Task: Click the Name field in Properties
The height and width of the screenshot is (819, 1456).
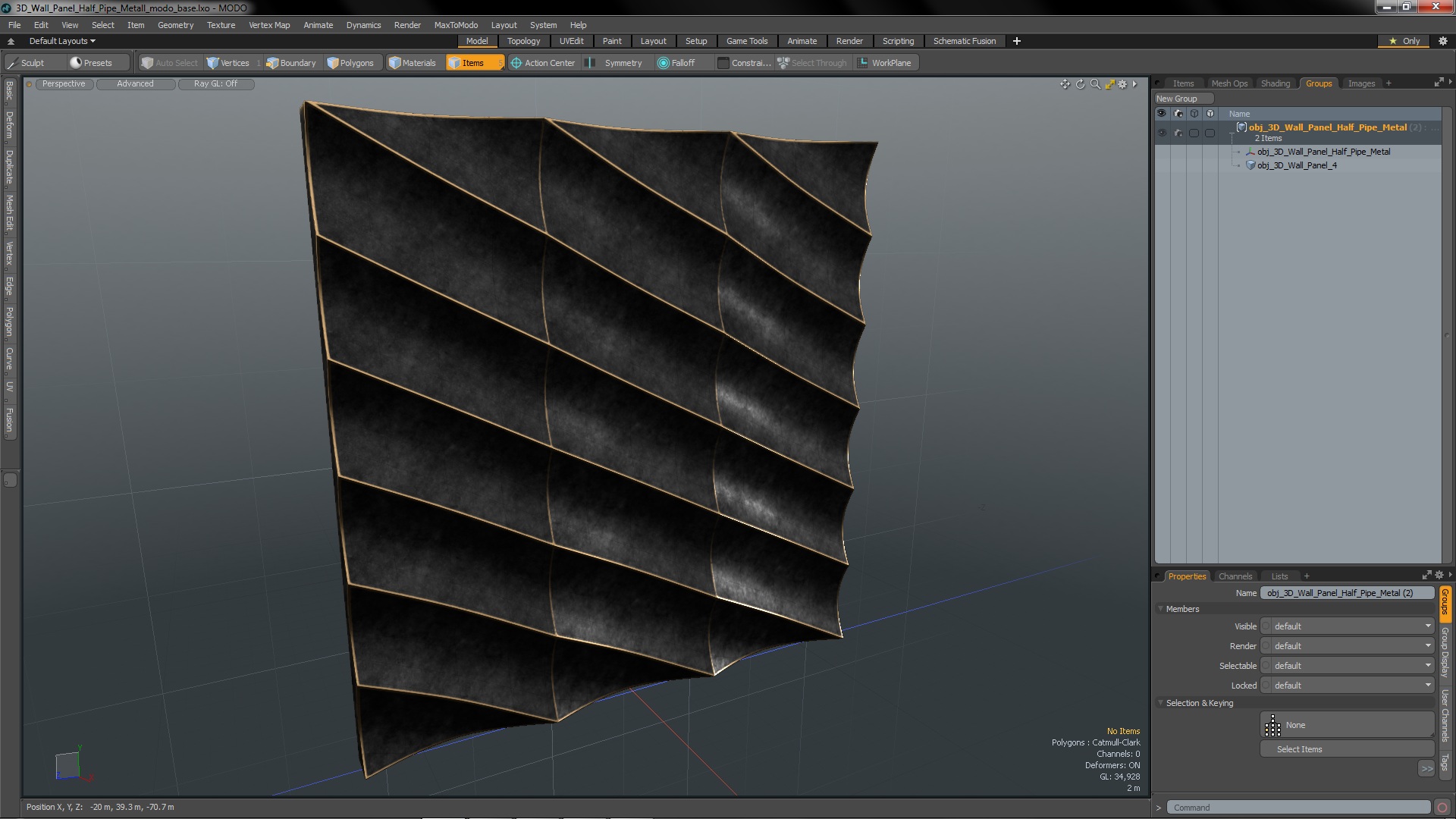Action: click(1347, 593)
